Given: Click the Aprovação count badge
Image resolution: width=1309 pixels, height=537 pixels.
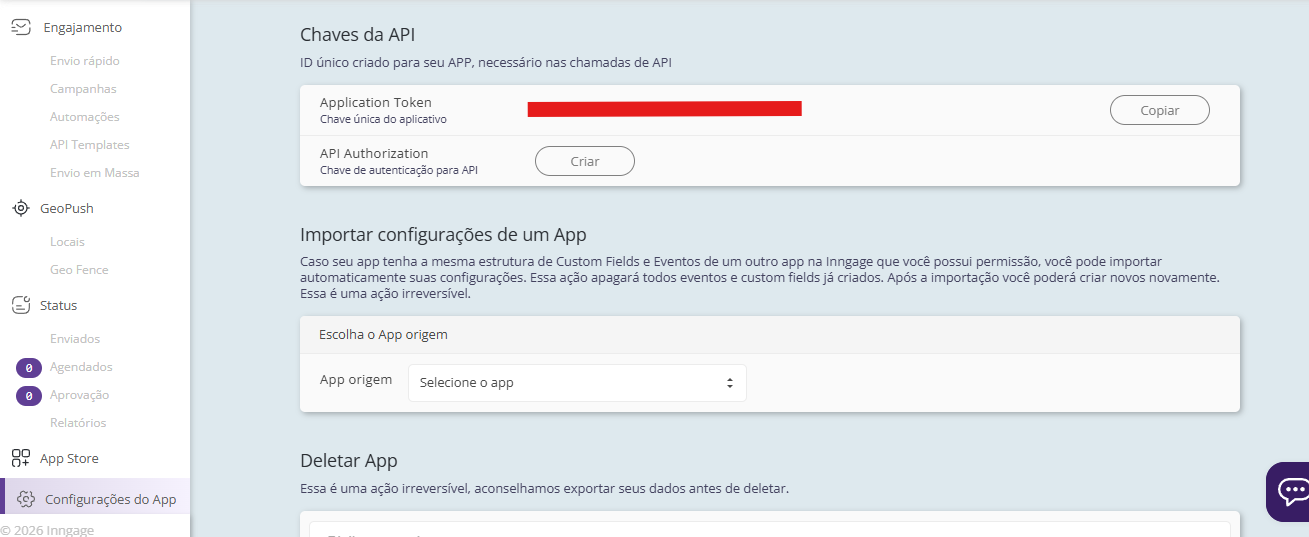Looking at the screenshot, I should pyautogui.click(x=29, y=396).
